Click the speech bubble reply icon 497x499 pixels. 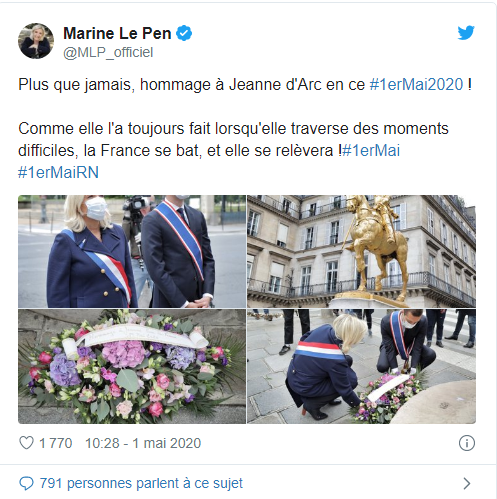(27, 483)
